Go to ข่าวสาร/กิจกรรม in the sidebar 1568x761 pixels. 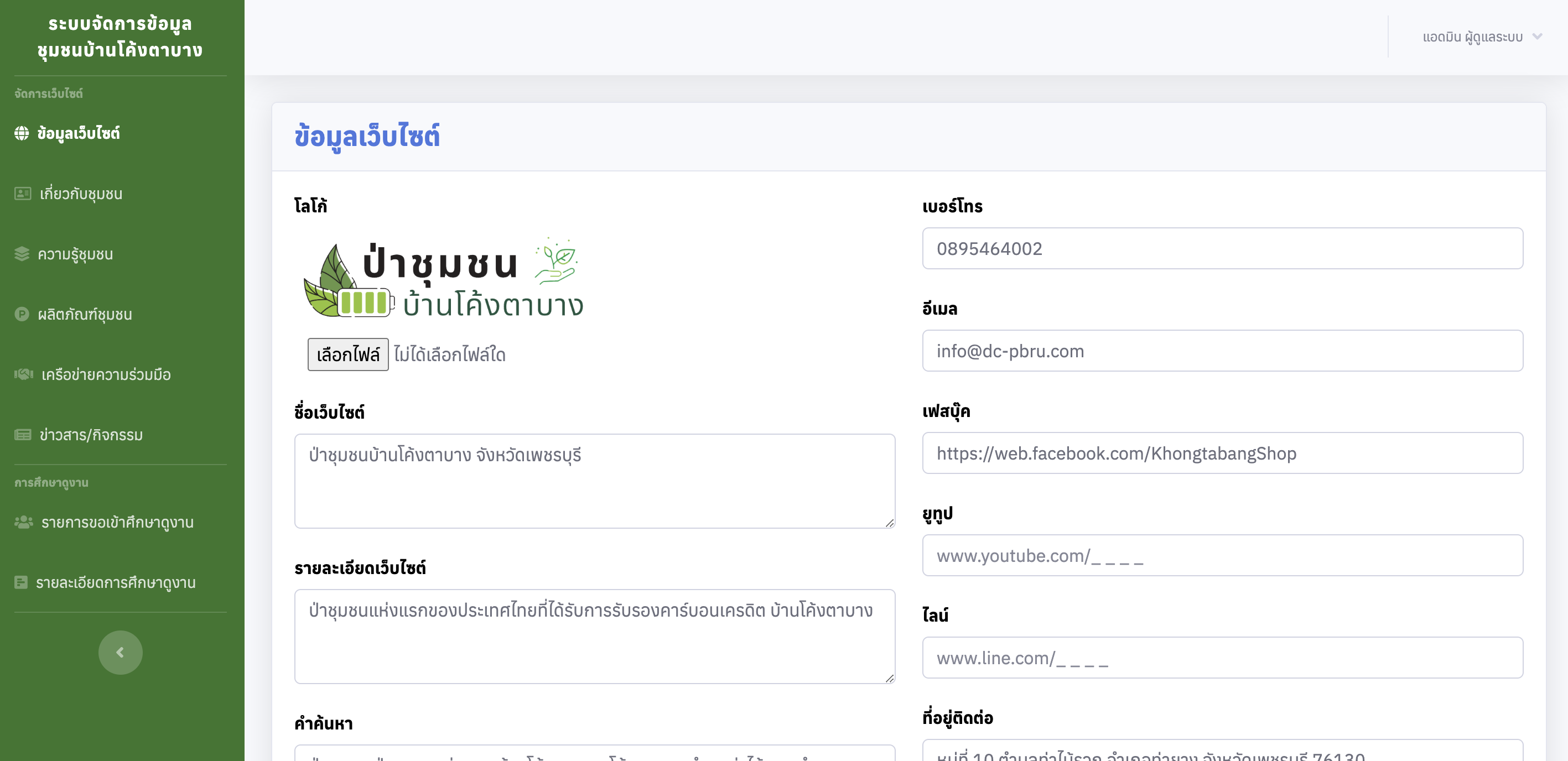pyautogui.click(x=91, y=434)
